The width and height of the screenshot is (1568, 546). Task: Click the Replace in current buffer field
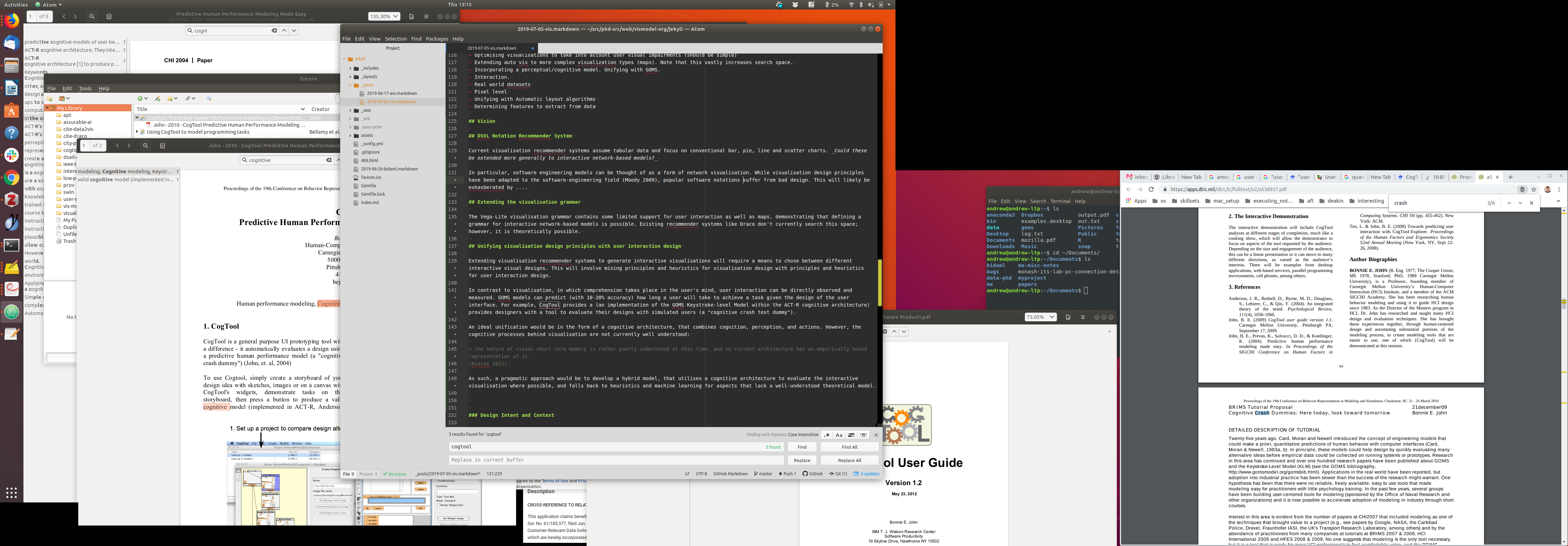(x=615, y=461)
